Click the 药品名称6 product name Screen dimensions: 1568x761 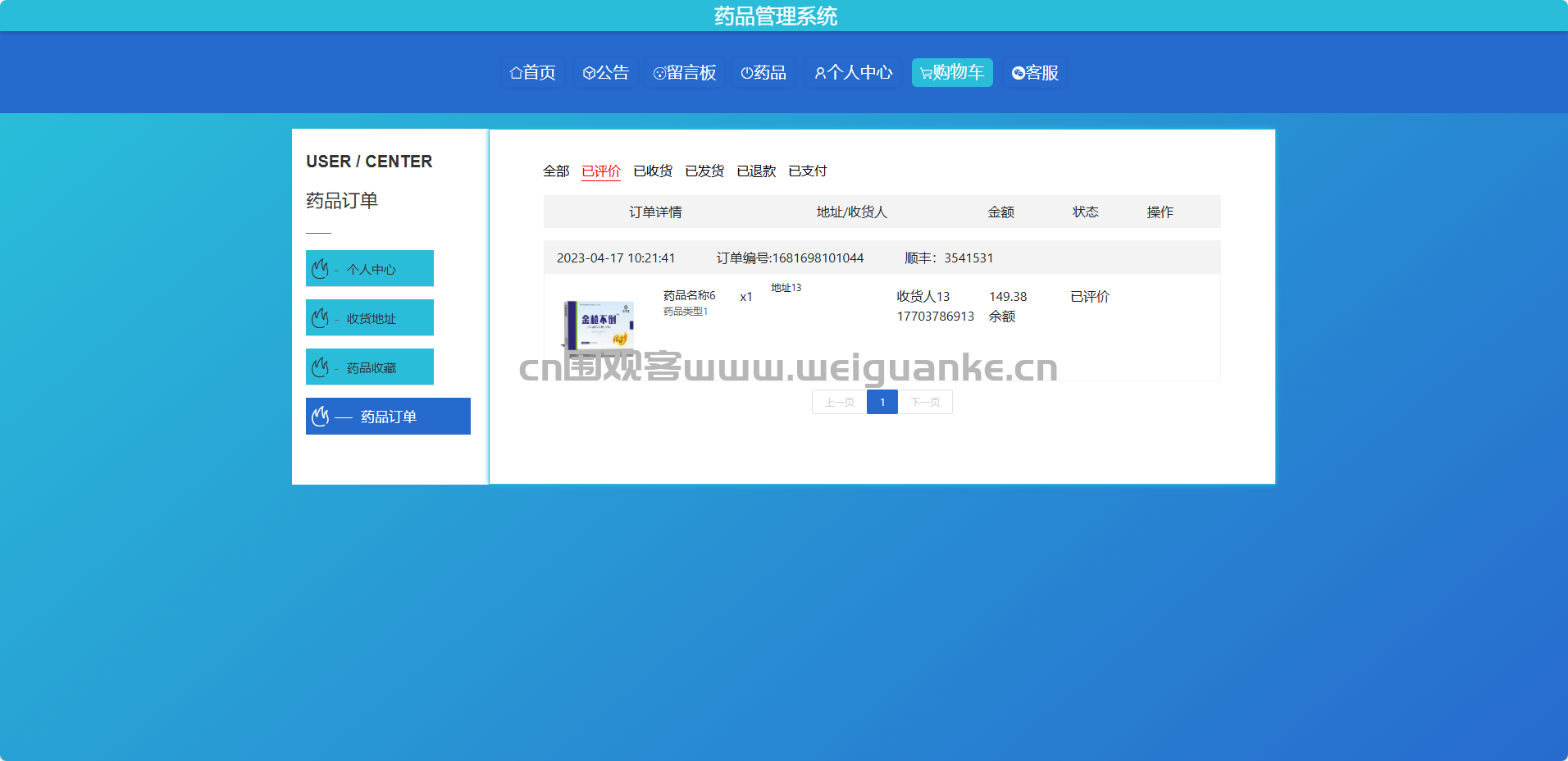[689, 295]
